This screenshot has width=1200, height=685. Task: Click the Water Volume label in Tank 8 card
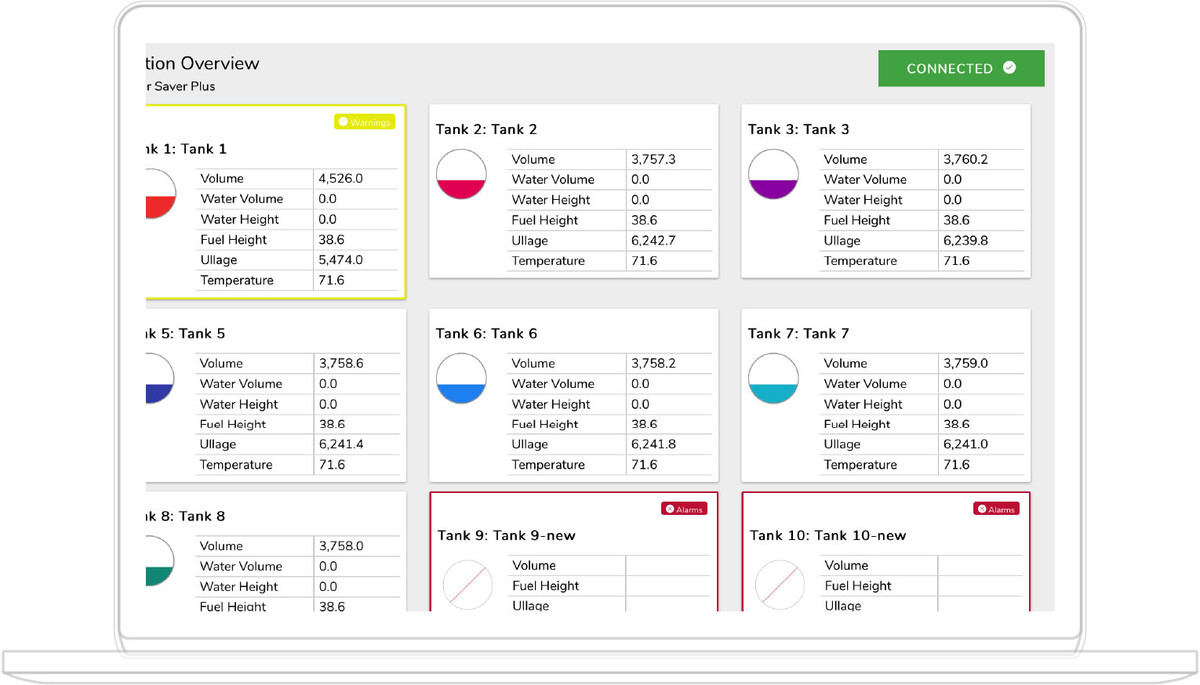click(241, 566)
